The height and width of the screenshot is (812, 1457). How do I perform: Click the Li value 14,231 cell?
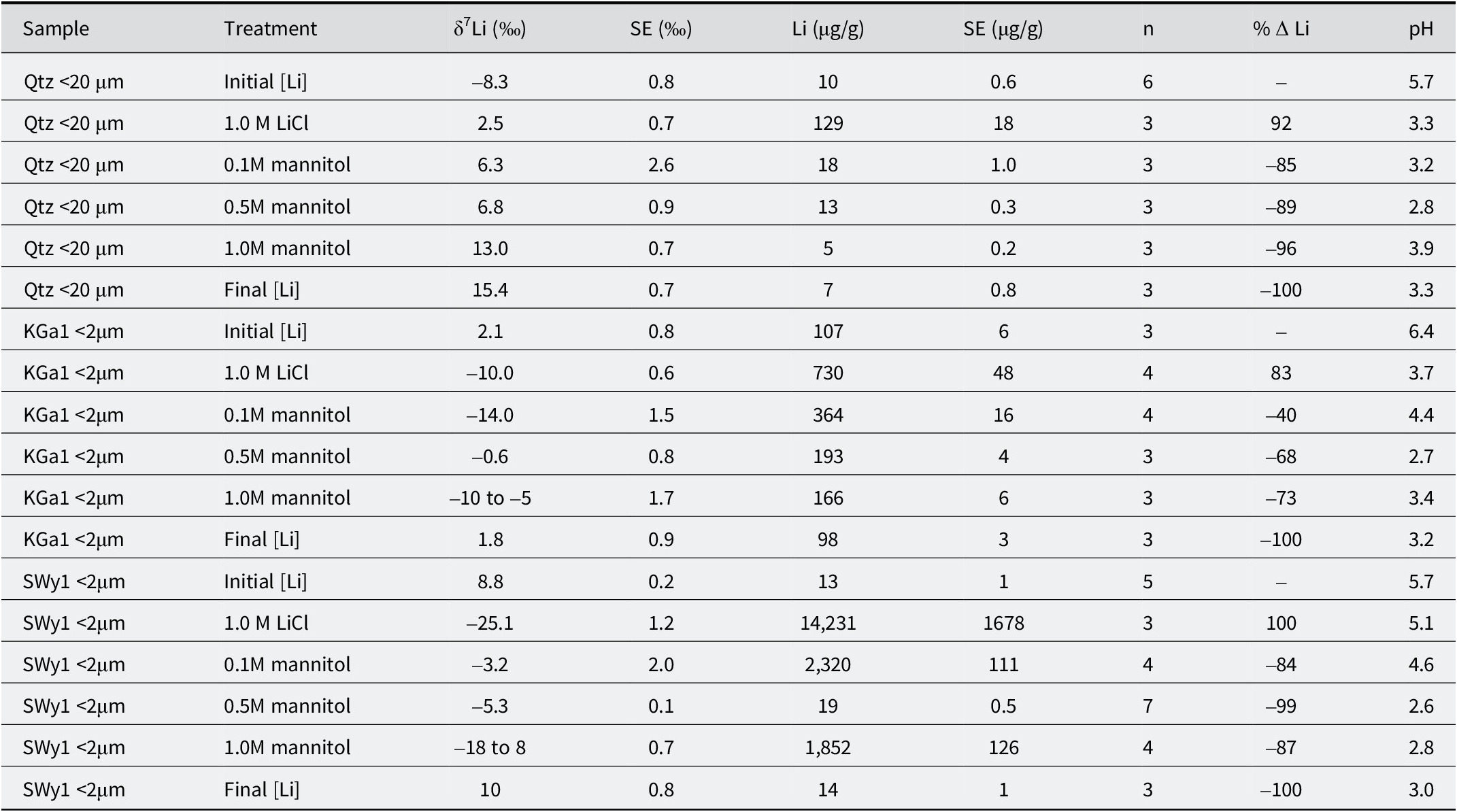[x=828, y=623]
